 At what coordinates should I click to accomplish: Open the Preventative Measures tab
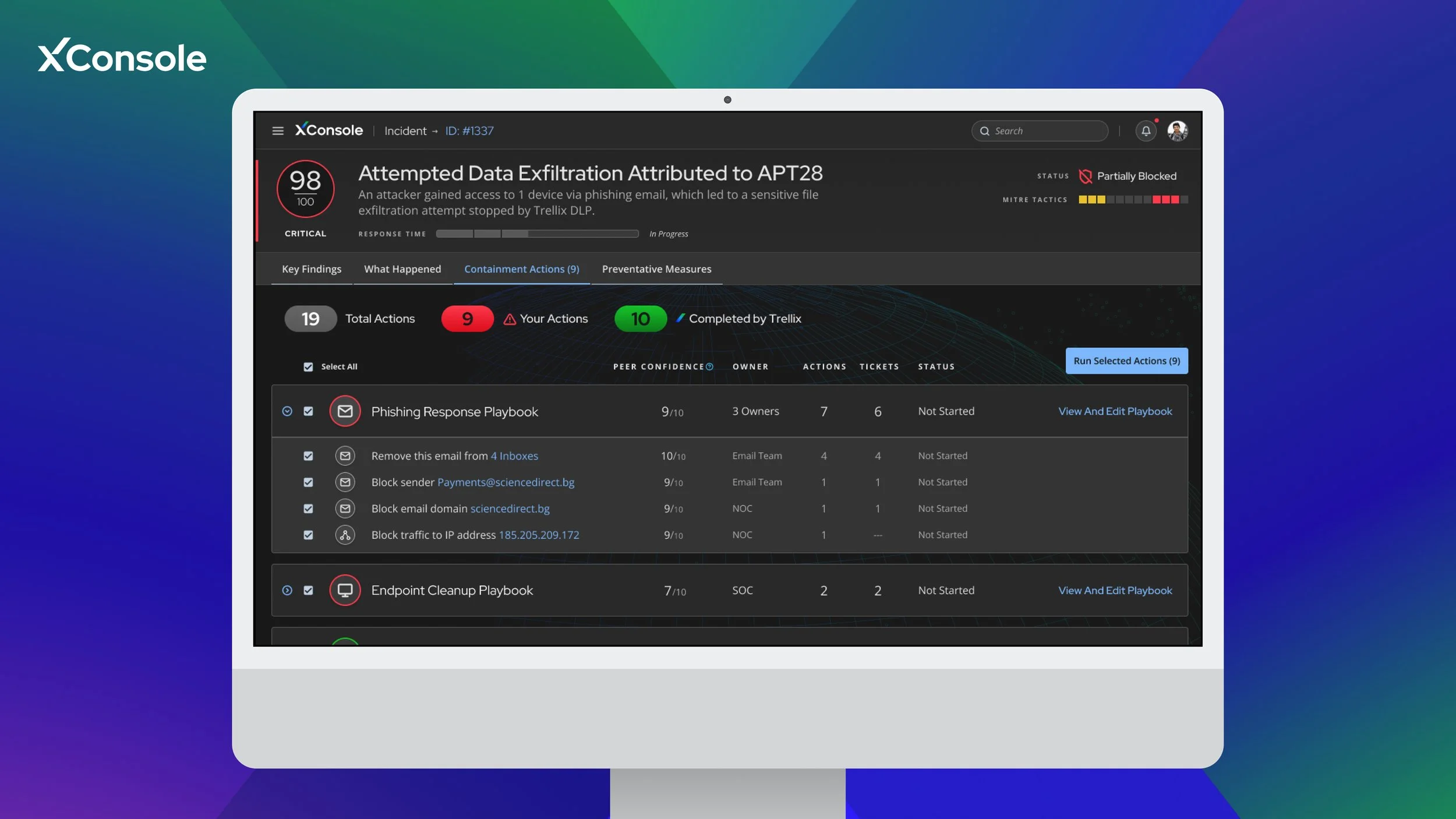656,269
